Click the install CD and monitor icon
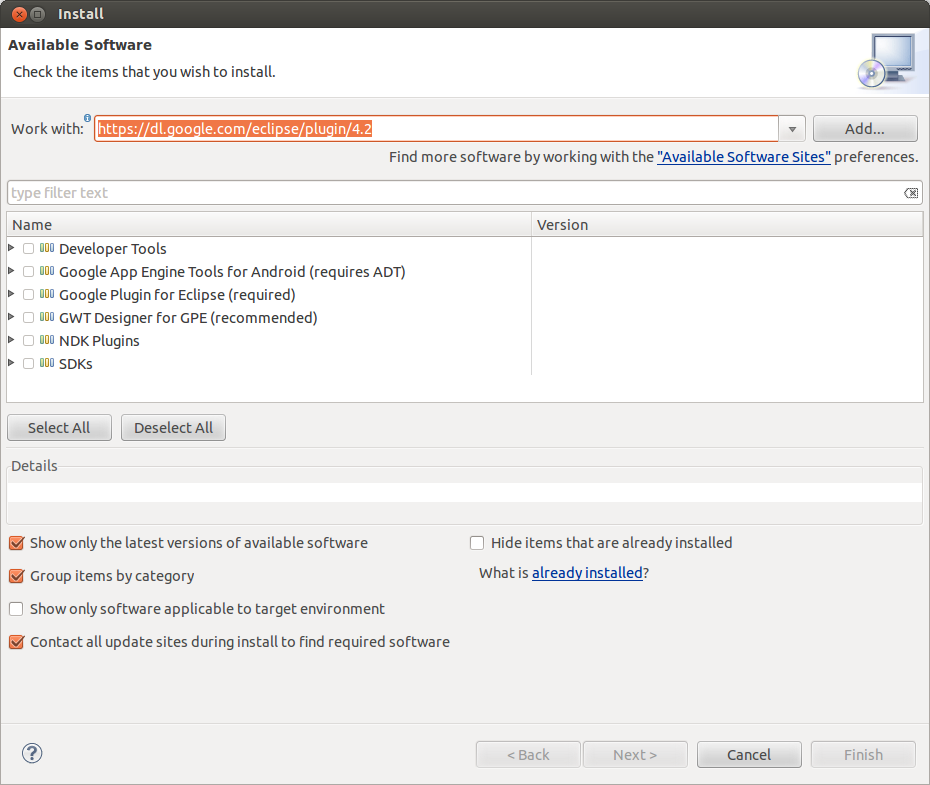930x785 pixels. pyautogui.click(x=885, y=61)
